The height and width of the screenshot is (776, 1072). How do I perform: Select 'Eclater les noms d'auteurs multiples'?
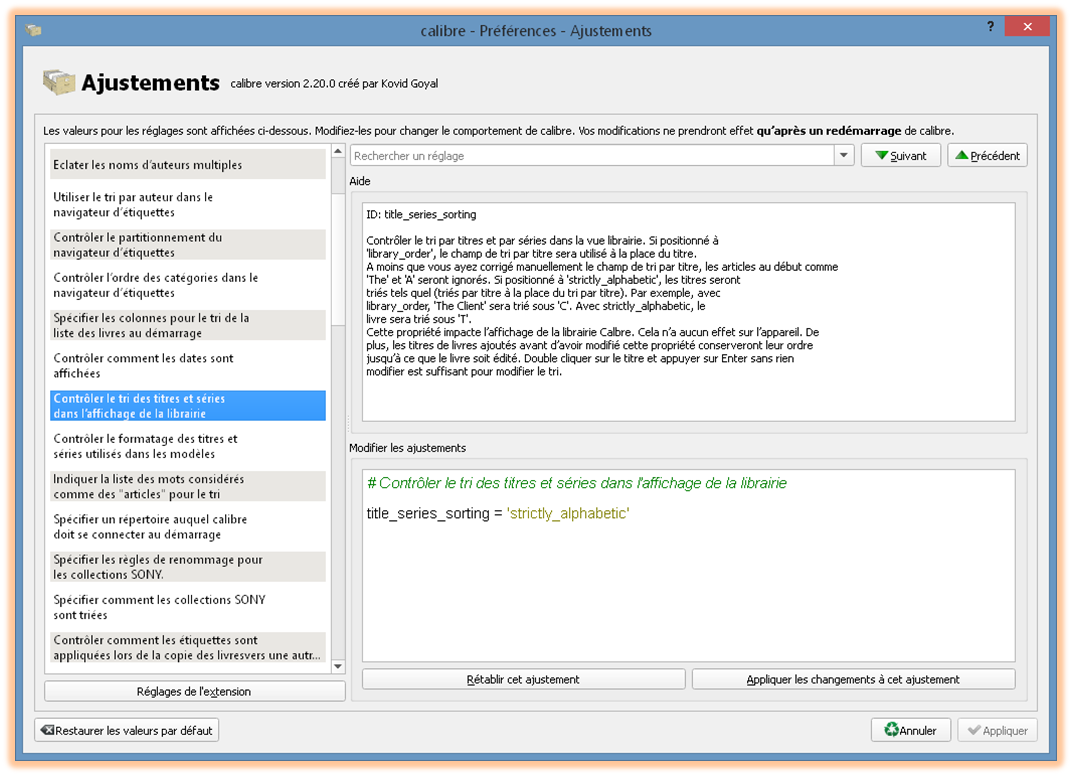tap(188, 165)
